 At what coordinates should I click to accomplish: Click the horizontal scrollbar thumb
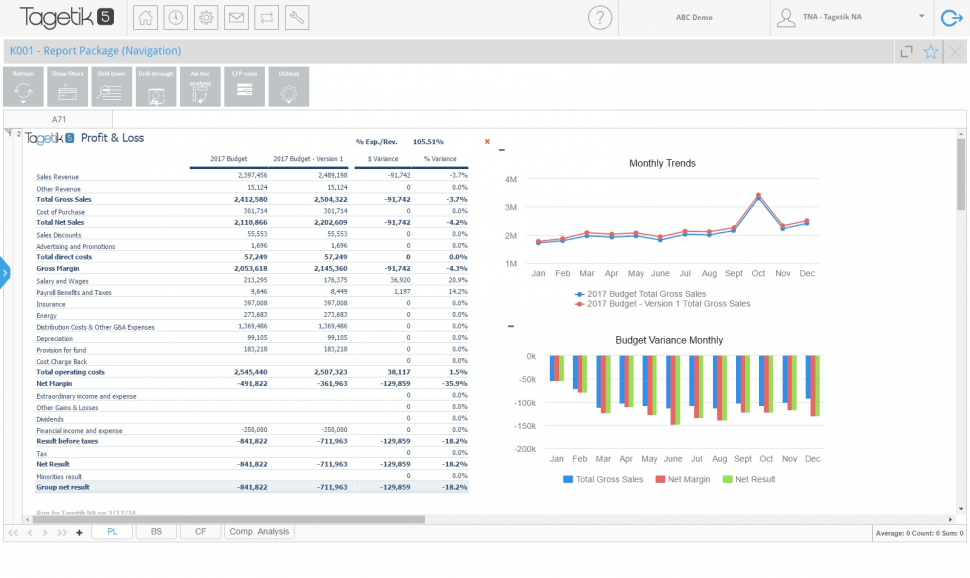coord(229,519)
